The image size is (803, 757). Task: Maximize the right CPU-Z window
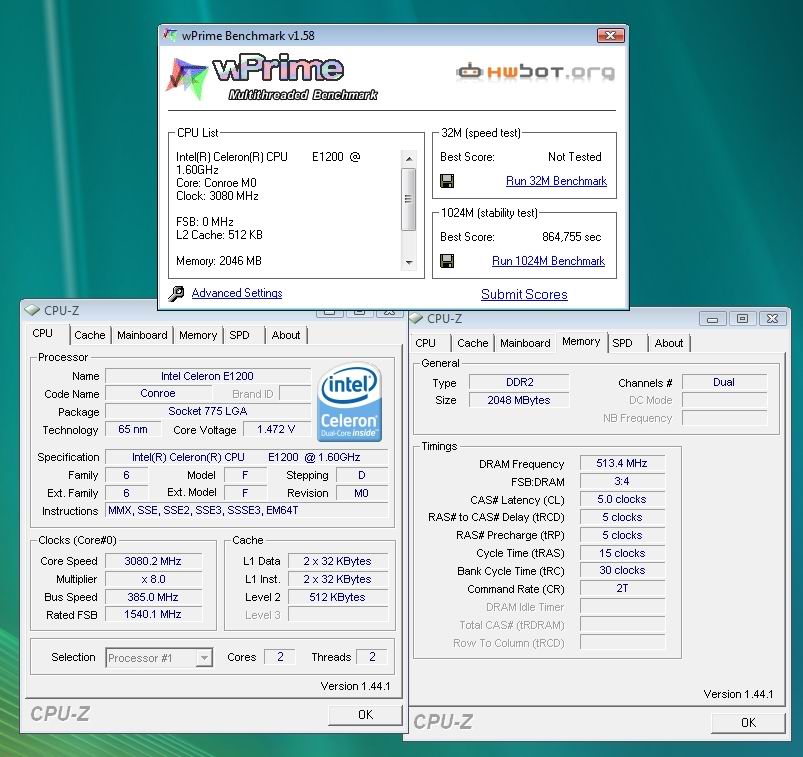[x=743, y=319]
